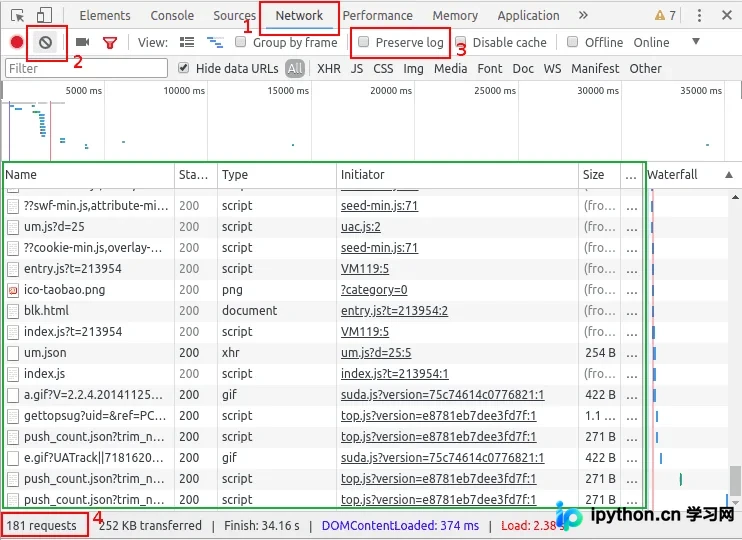Open the Sources tab

coord(234,16)
